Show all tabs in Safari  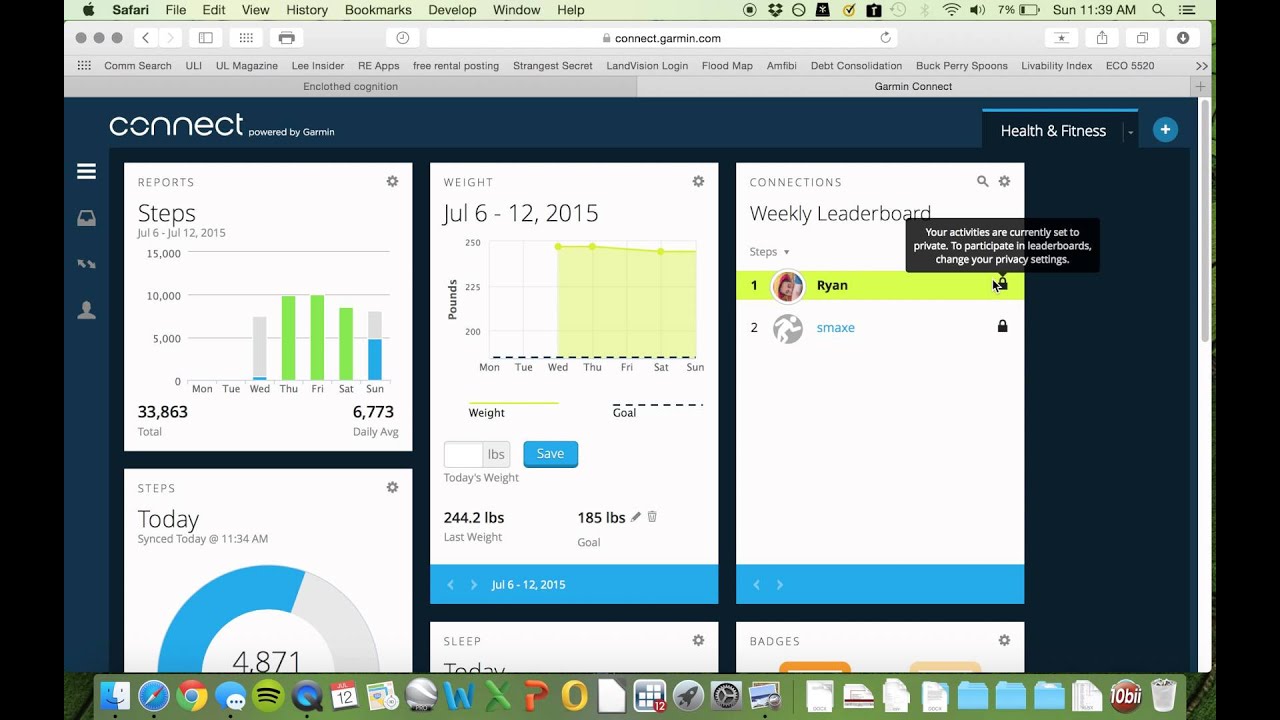(1142, 38)
